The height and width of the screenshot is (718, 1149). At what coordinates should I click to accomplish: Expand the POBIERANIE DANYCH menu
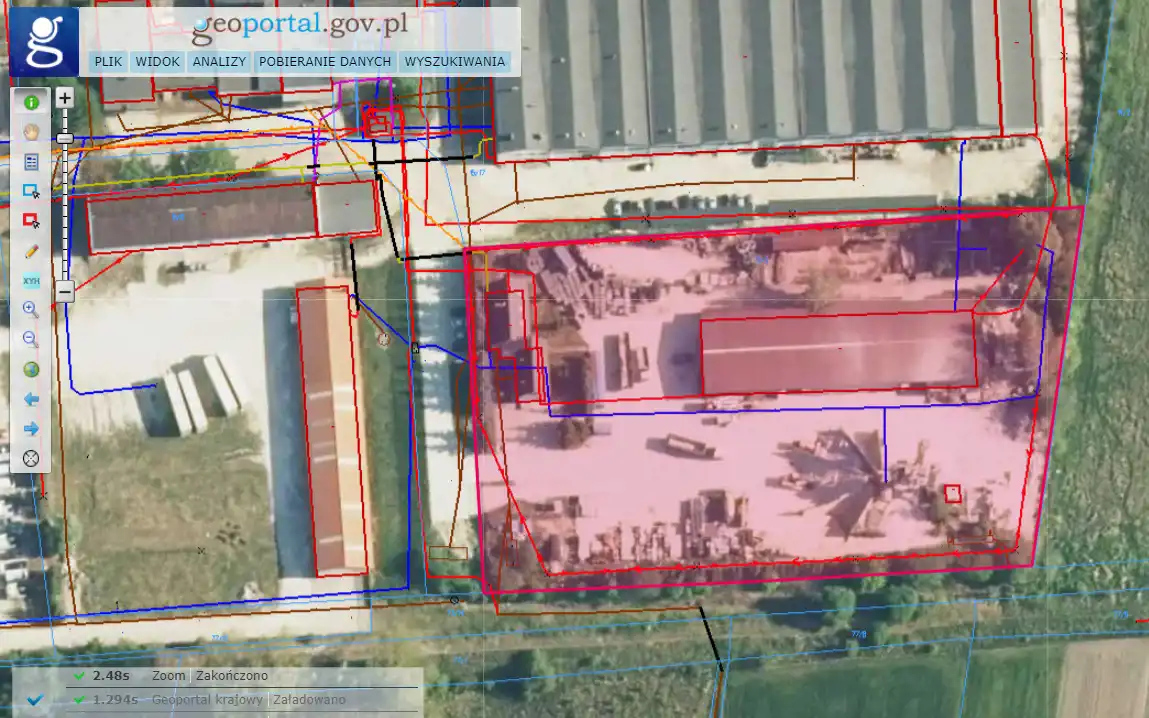pos(324,62)
